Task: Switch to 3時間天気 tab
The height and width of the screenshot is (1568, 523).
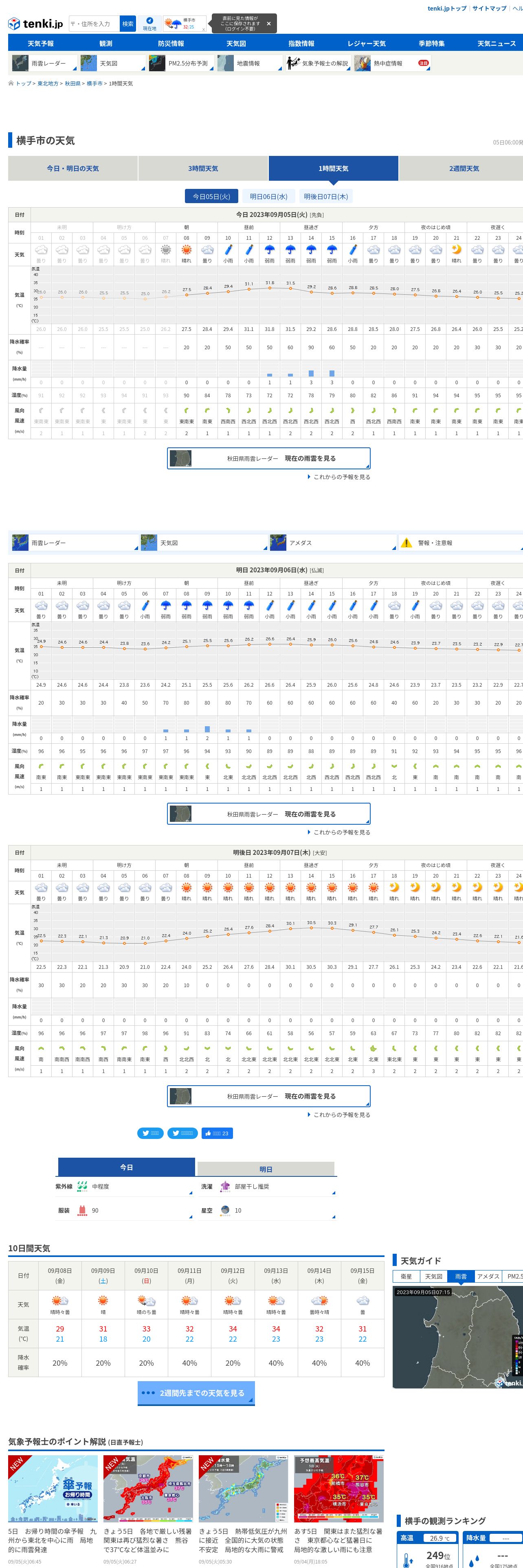Action: [x=203, y=169]
